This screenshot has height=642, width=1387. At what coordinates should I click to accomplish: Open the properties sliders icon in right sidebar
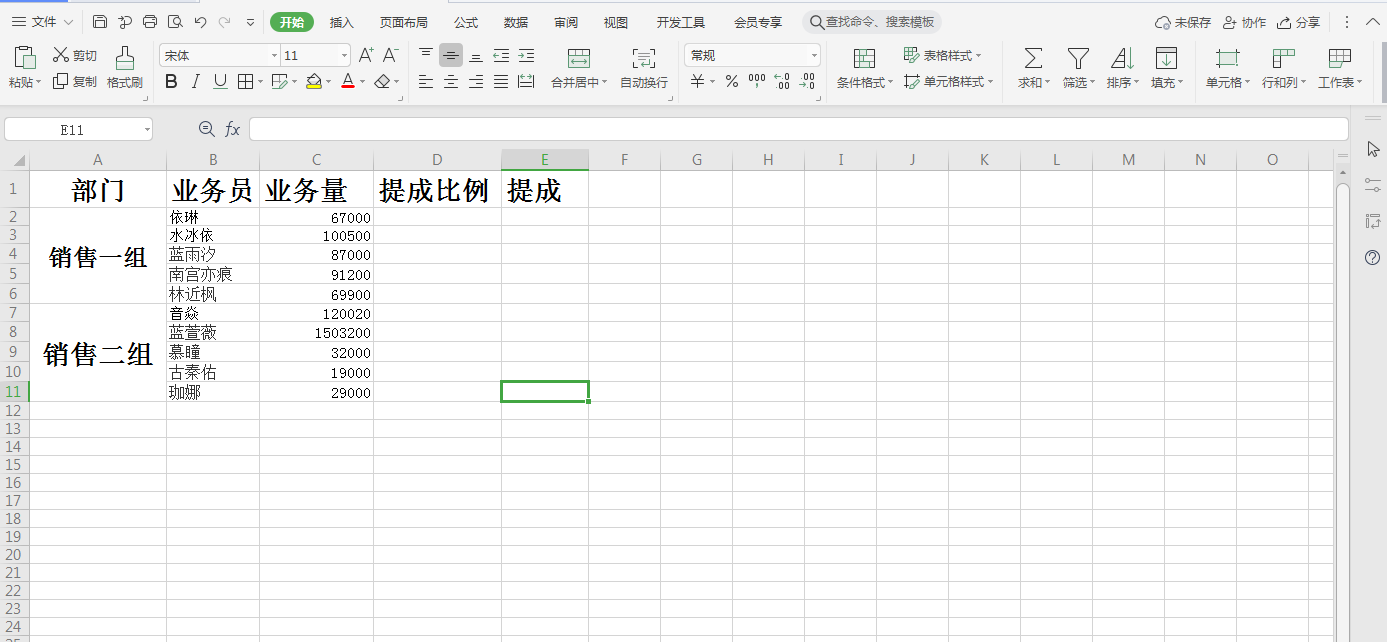pos(1373,185)
